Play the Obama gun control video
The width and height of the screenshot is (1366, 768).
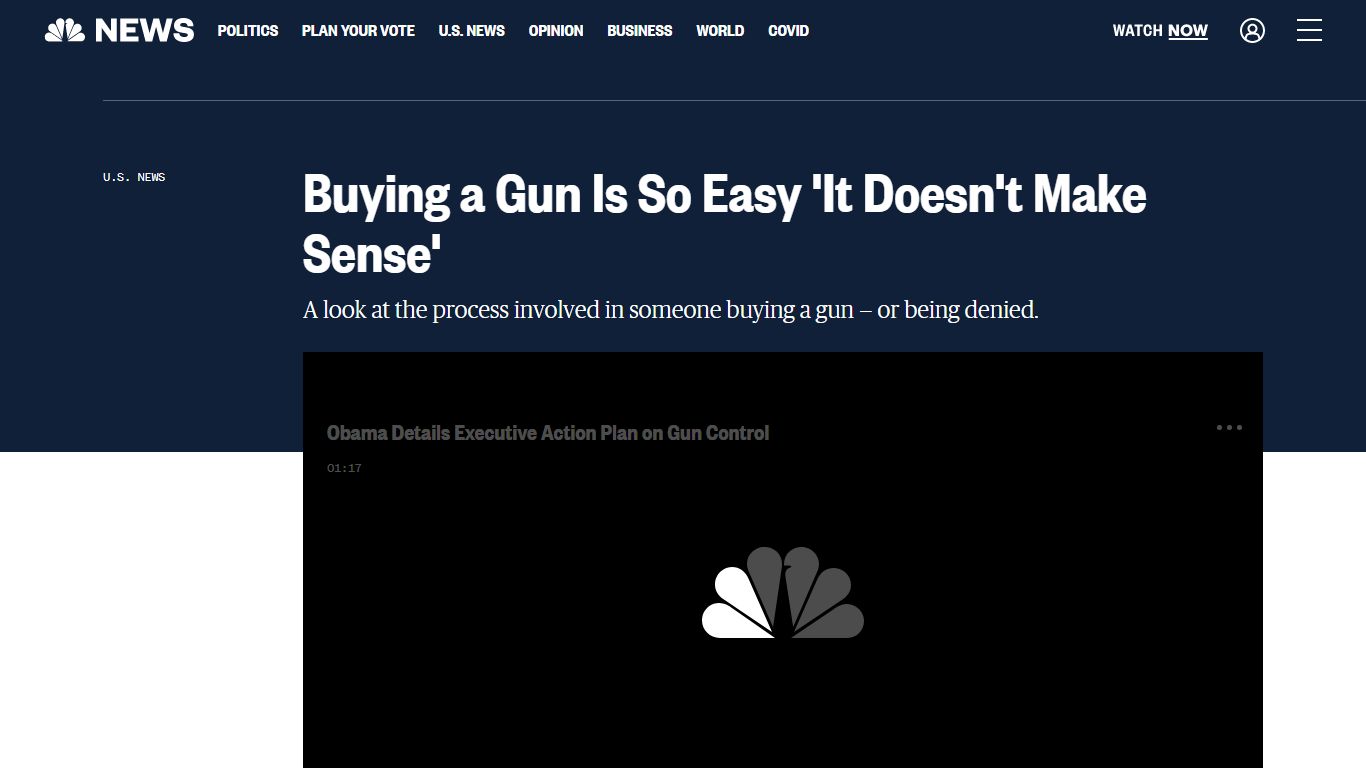point(783,592)
